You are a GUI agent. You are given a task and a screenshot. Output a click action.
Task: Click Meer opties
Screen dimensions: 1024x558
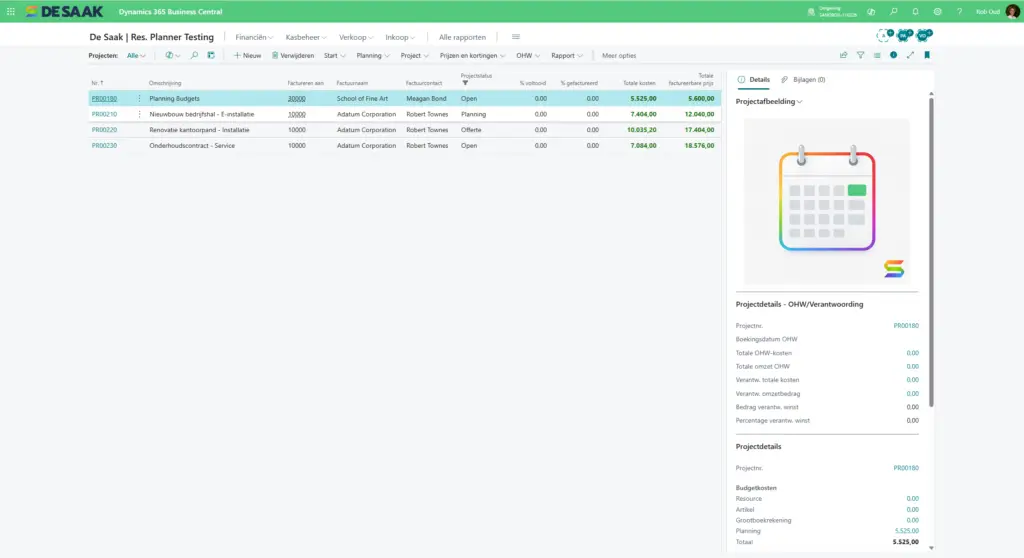tap(619, 56)
